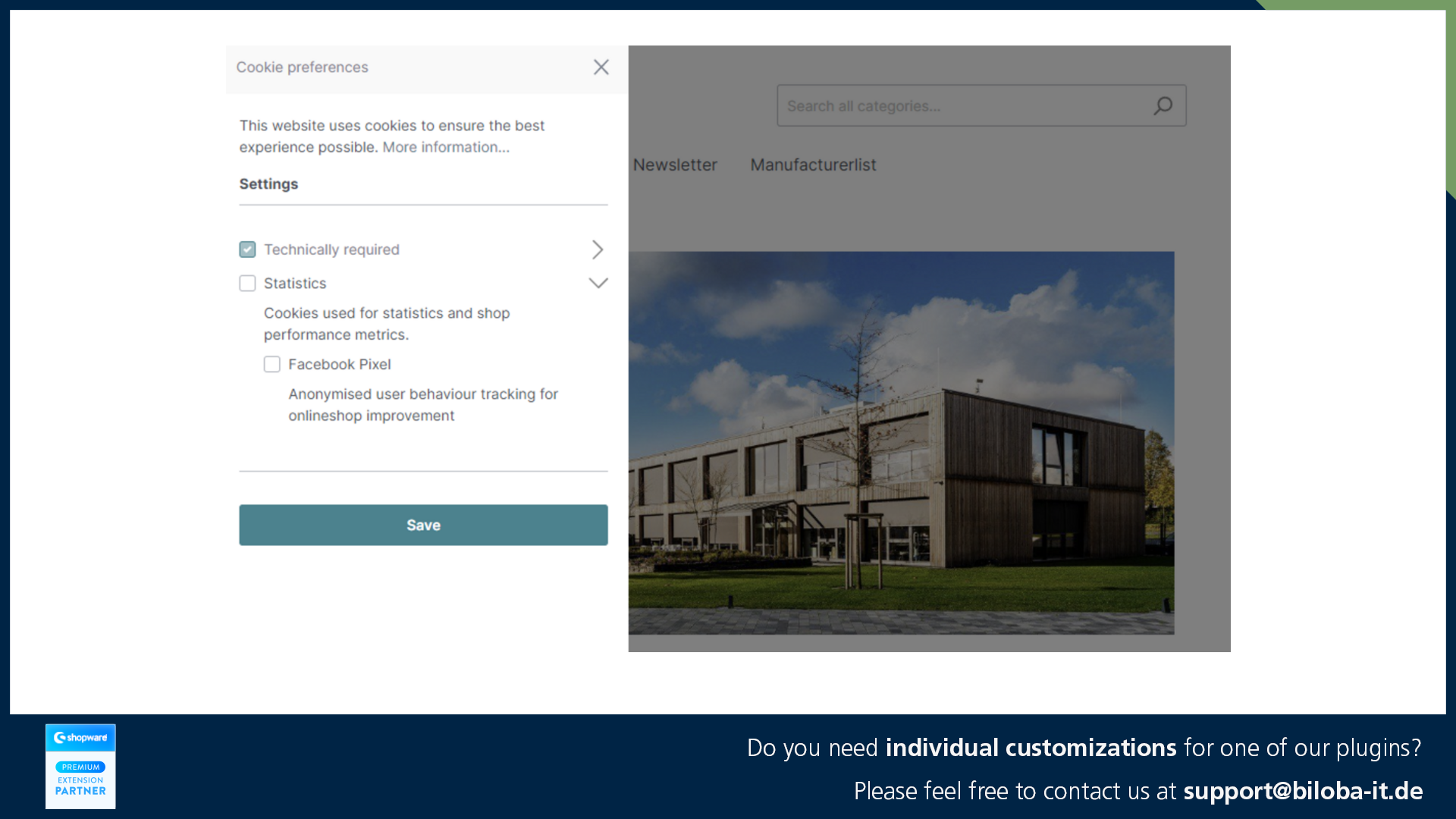Image resolution: width=1456 pixels, height=819 pixels.
Task: Click the down chevron next to Statistics
Action: (595, 283)
